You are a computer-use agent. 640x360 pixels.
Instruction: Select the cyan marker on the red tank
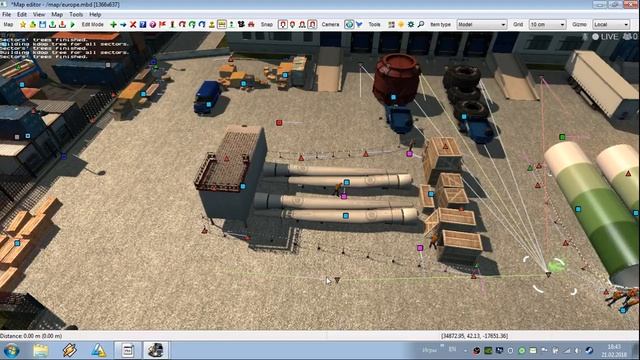[393, 97]
